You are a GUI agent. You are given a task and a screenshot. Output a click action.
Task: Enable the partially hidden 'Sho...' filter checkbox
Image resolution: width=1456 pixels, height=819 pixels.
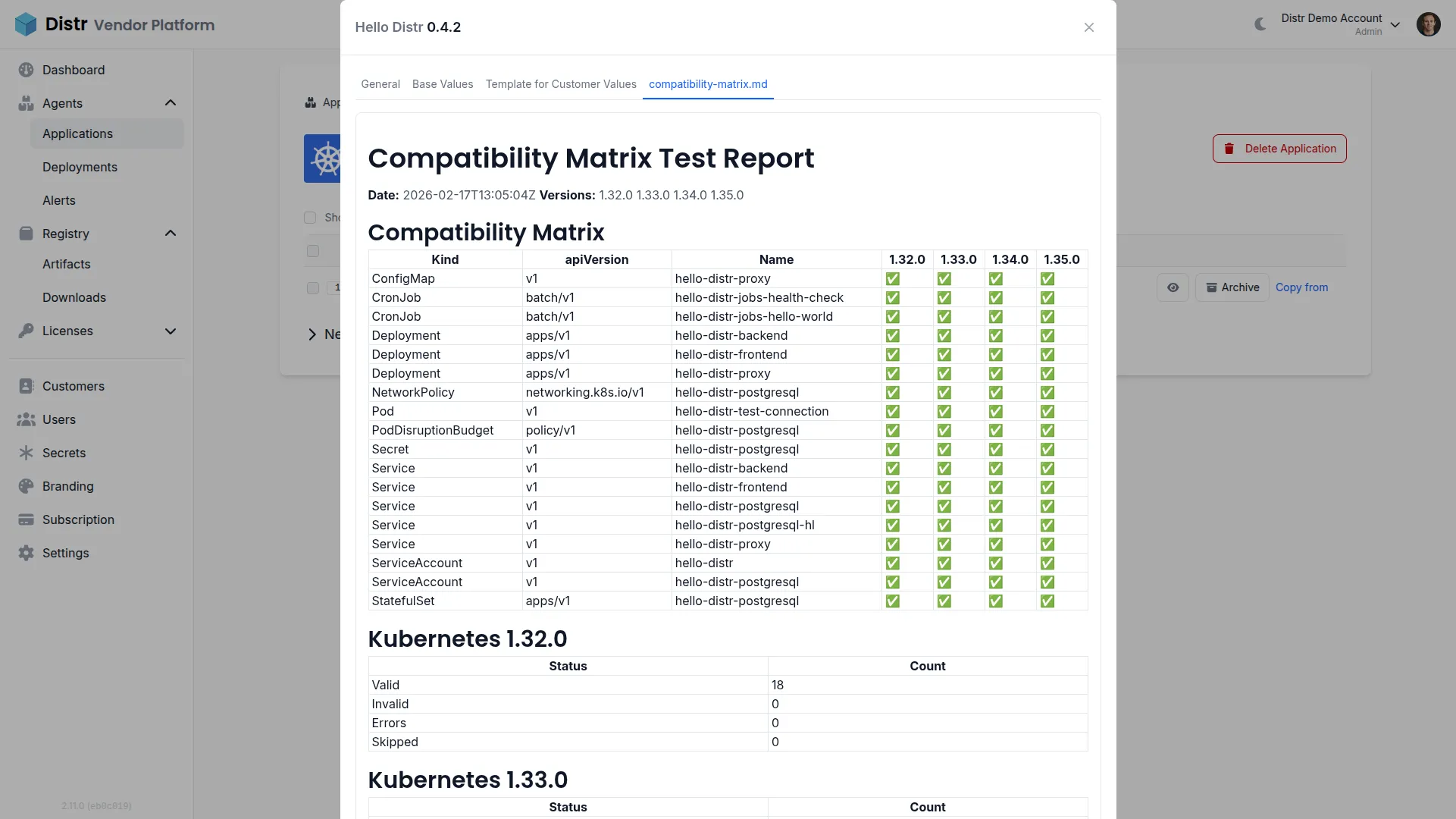point(310,218)
